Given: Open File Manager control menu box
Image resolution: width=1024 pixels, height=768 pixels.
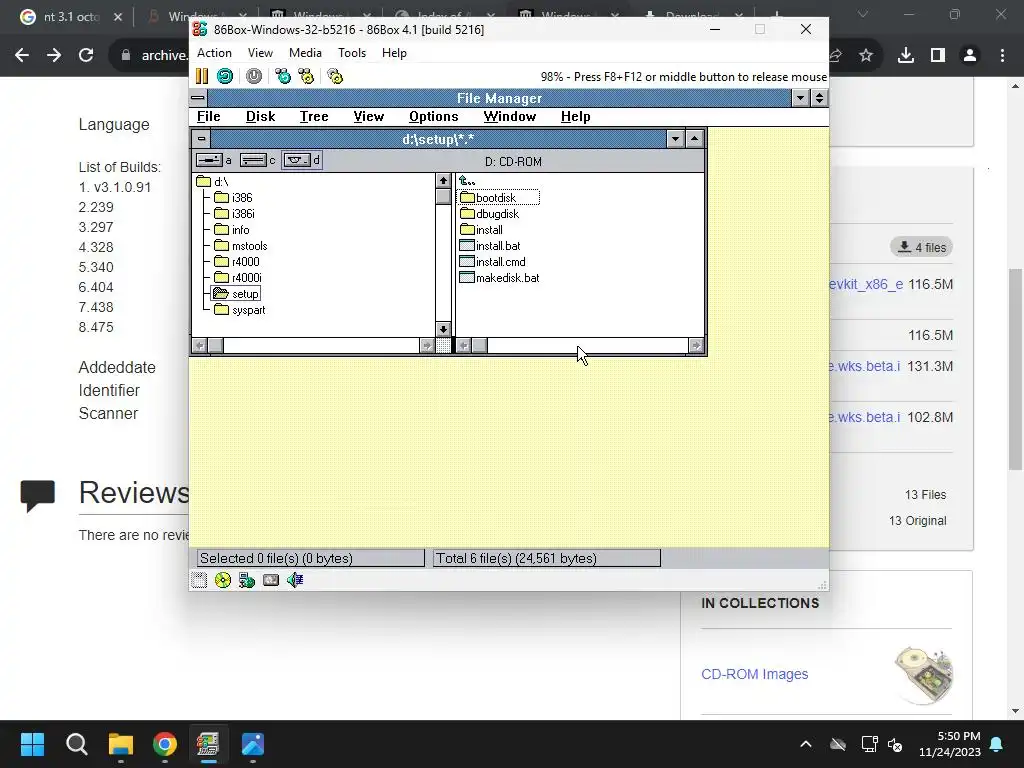Looking at the screenshot, I should 198,98.
